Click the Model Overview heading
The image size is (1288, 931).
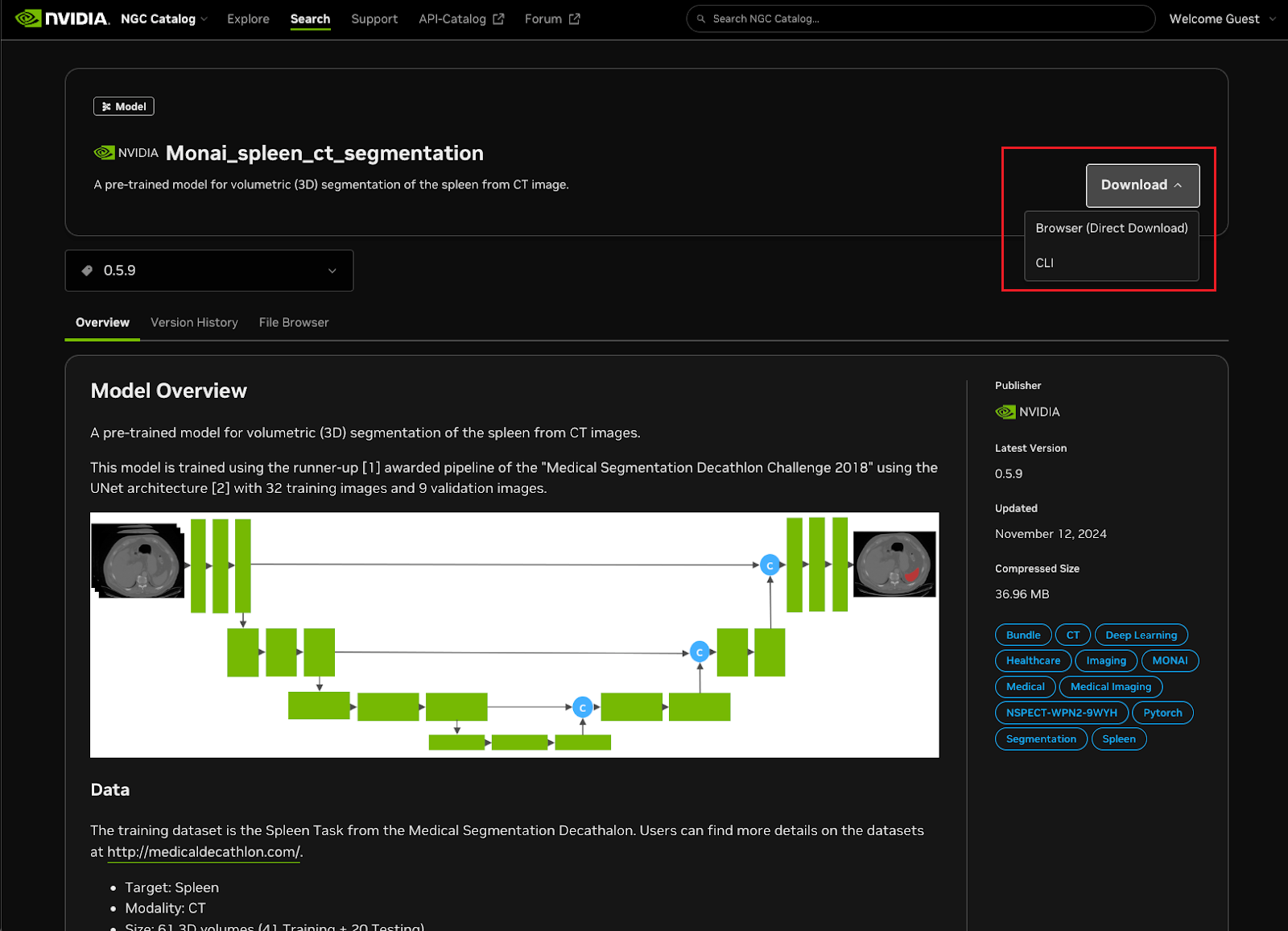click(168, 391)
